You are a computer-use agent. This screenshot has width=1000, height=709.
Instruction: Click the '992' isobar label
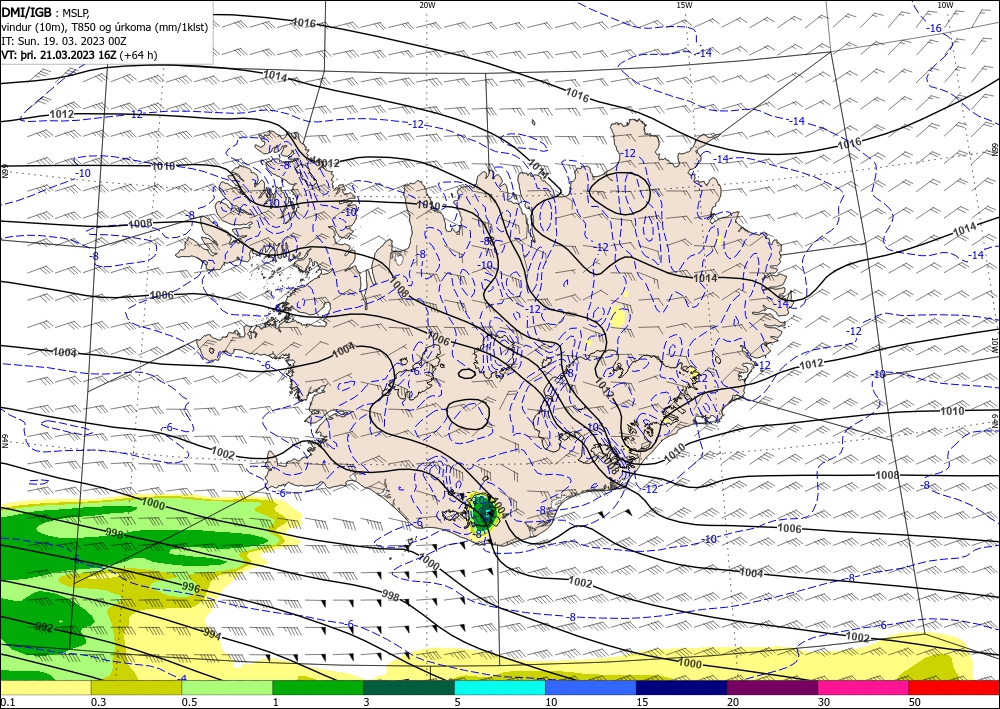click(44, 627)
